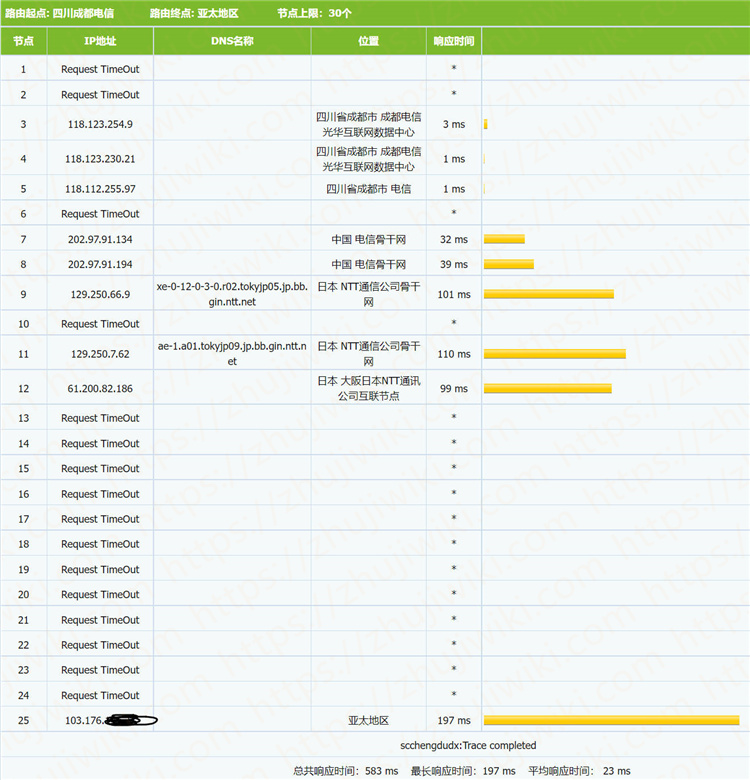
Task: Click the IP地址 column header
Action: pos(100,41)
